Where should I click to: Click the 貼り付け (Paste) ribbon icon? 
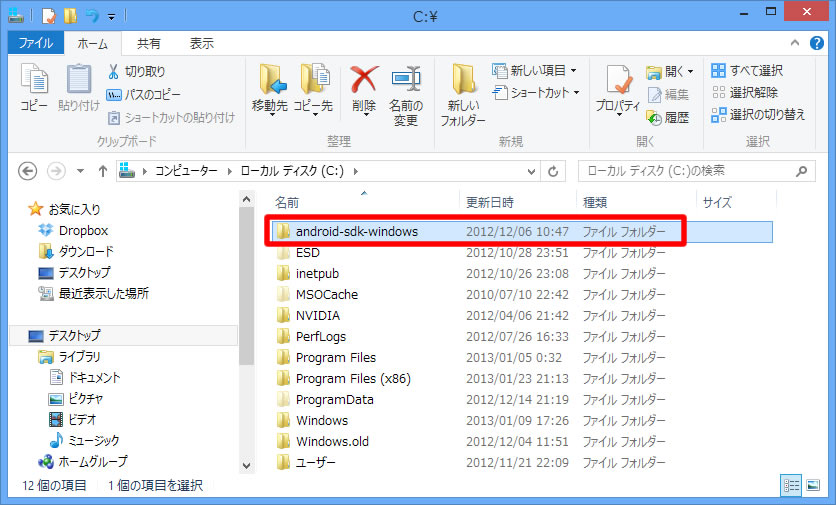tap(79, 86)
